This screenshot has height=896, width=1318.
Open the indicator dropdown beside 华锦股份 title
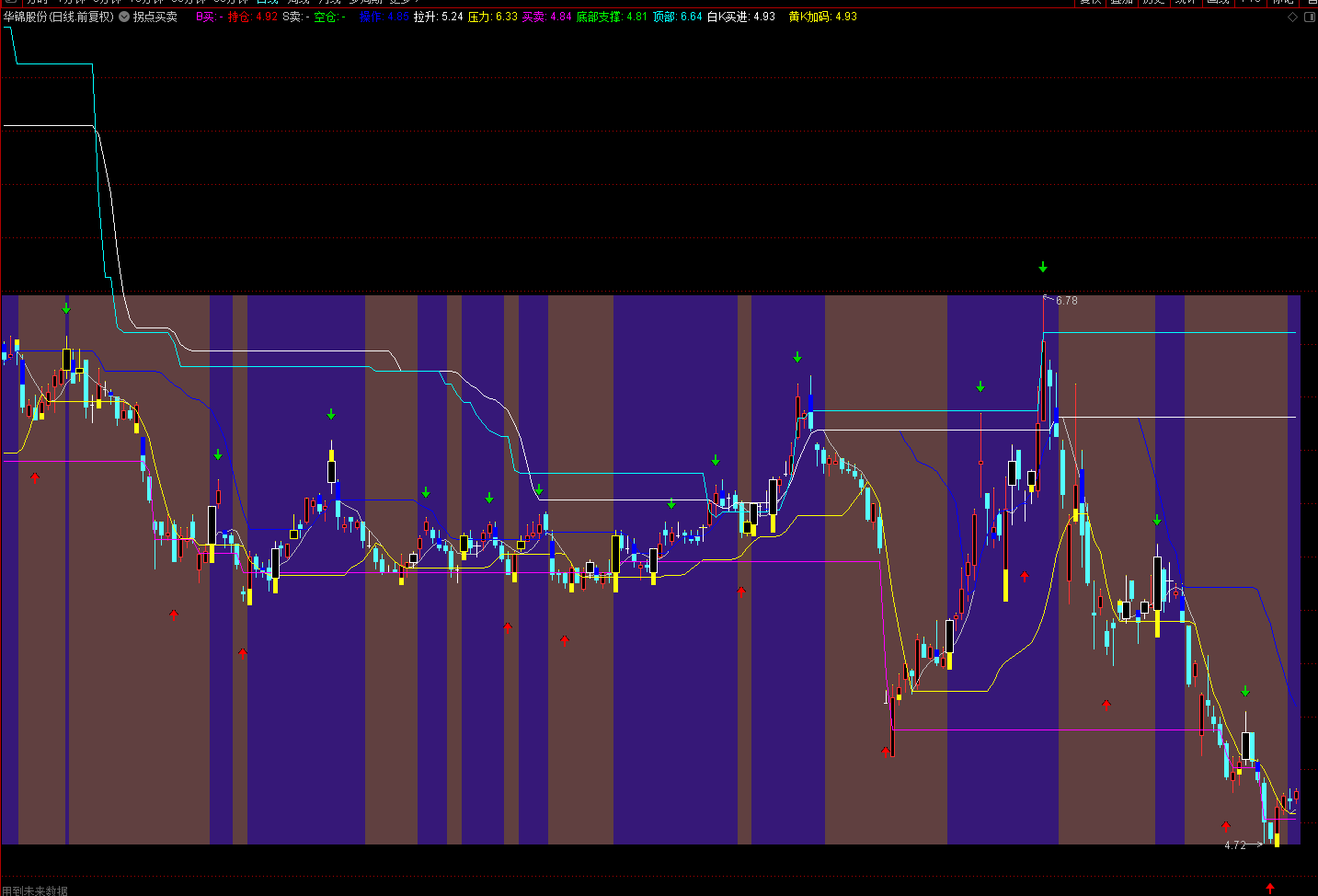(x=124, y=17)
